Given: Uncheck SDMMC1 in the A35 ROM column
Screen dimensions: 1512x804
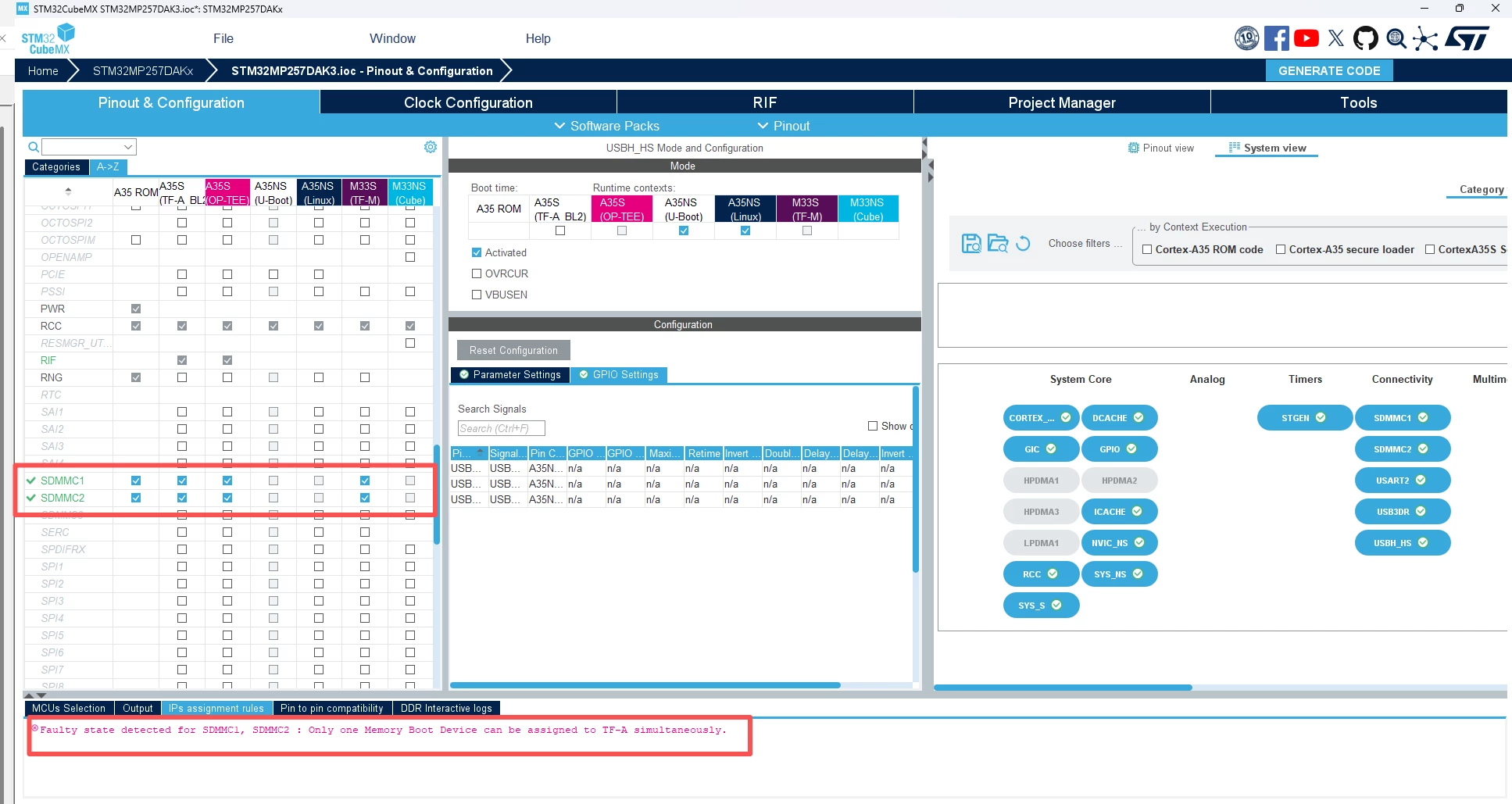Looking at the screenshot, I should (136, 481).
